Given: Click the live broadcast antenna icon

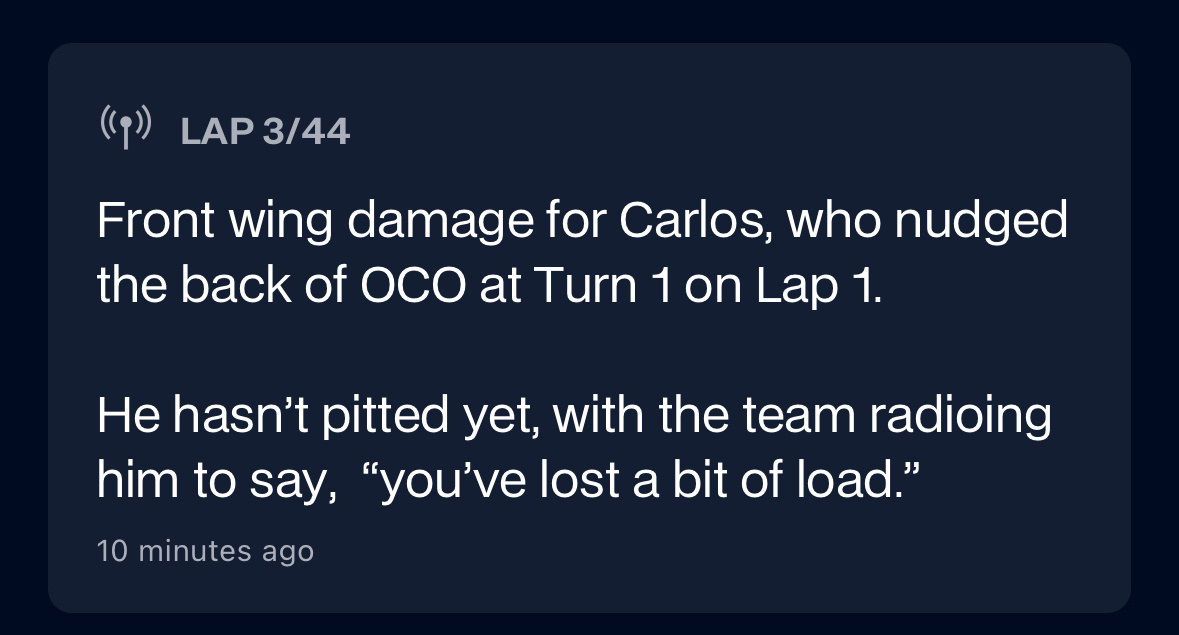Looking at the screenshot, I should (126, 127).
